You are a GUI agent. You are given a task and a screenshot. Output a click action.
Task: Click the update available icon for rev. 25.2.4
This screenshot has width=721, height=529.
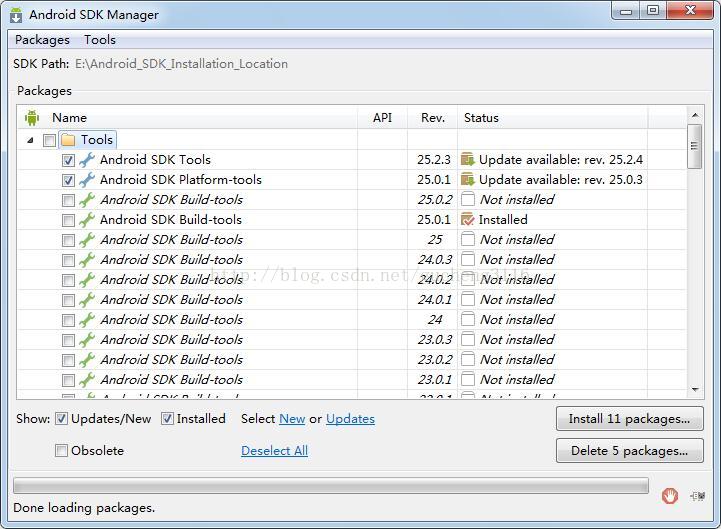[x=468, y=160]
